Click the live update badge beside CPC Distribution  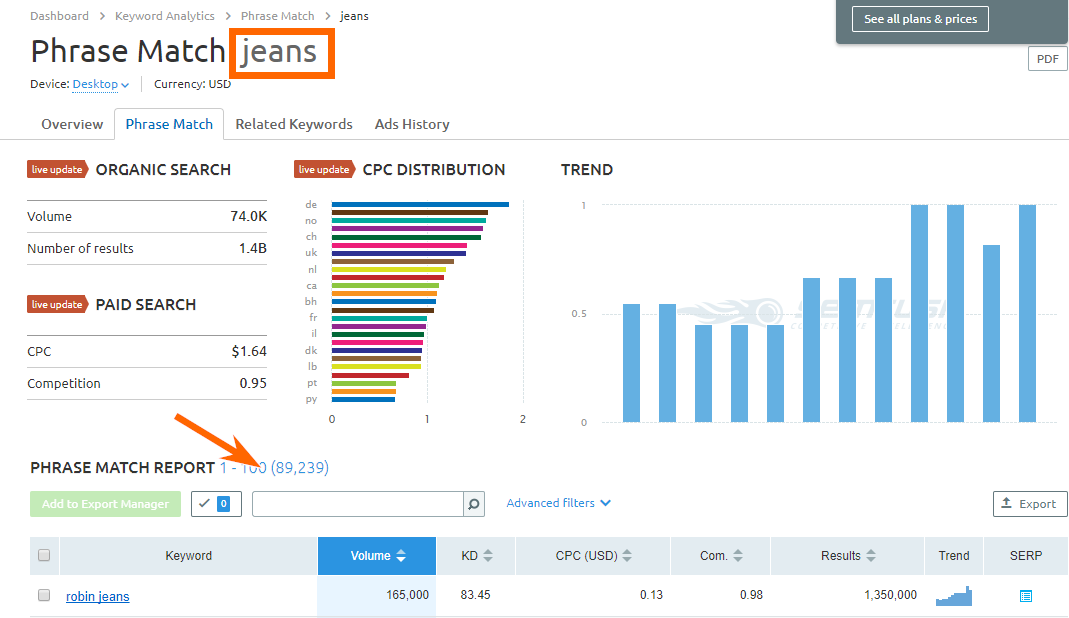tap(325, 169)
